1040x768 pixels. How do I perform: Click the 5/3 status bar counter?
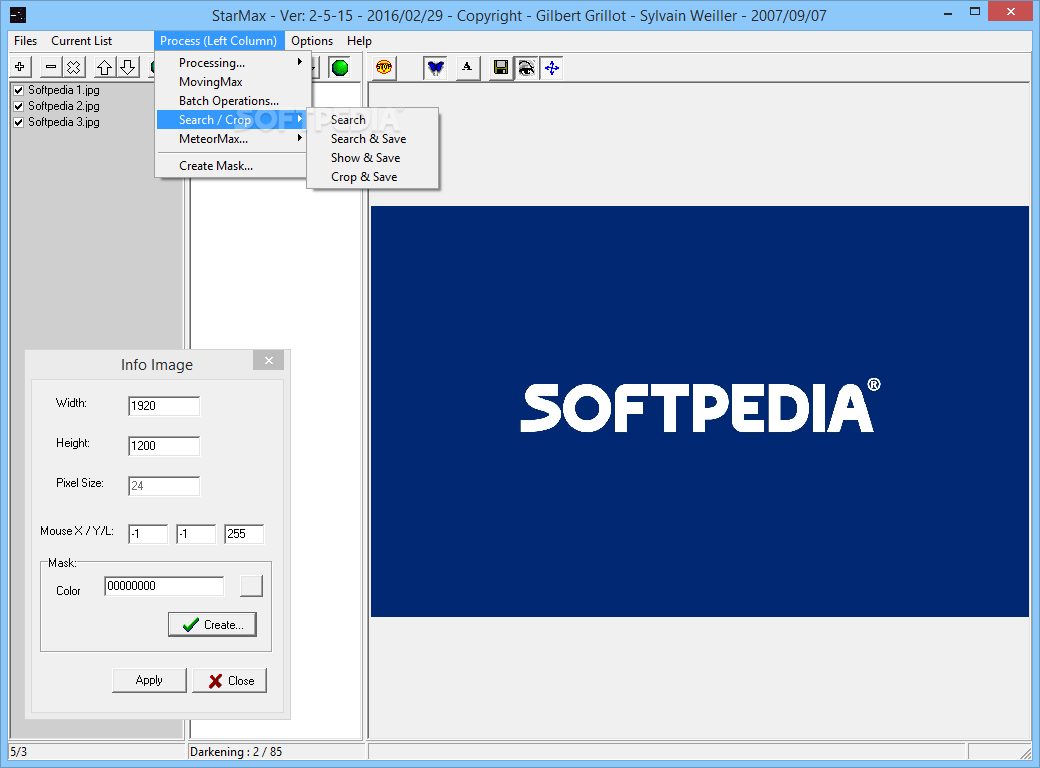(19, 752)
